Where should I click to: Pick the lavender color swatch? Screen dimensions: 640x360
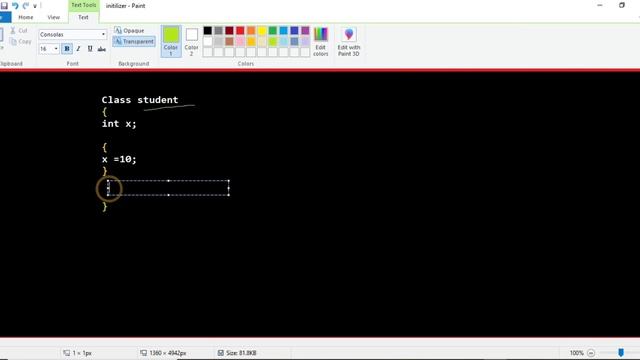point(305,41)
